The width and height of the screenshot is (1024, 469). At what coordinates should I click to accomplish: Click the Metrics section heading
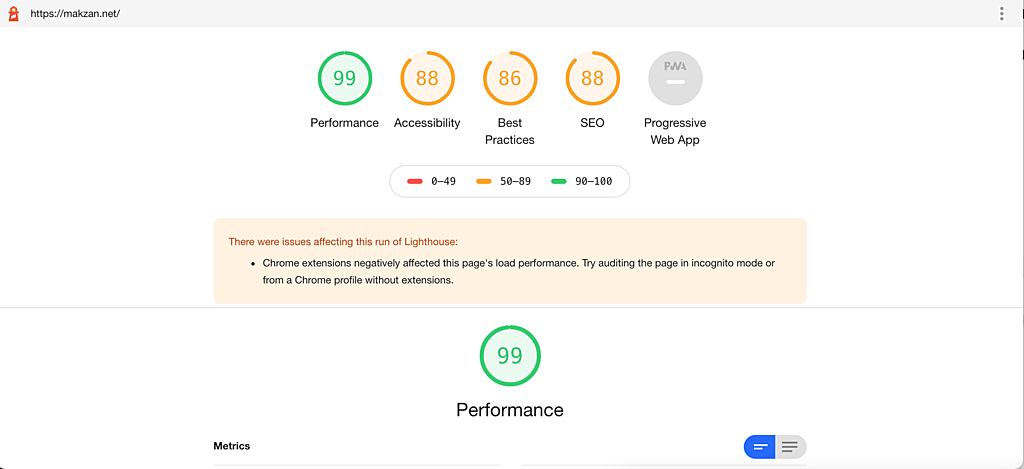pos(232,446)
